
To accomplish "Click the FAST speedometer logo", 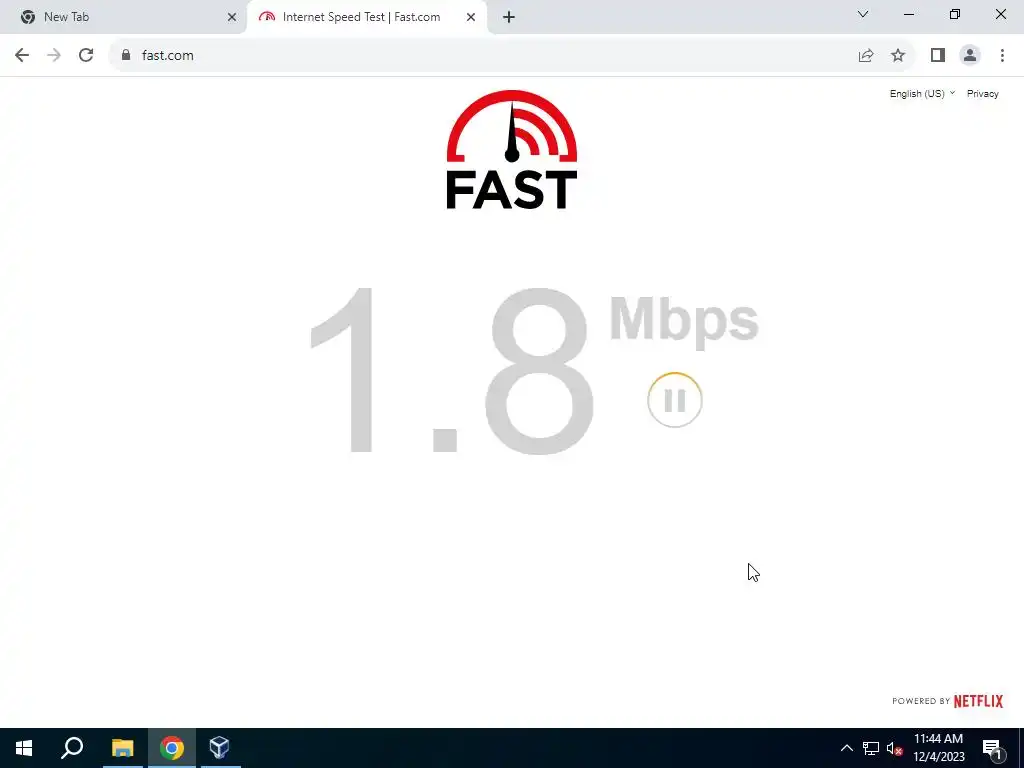I will (511, 150).
